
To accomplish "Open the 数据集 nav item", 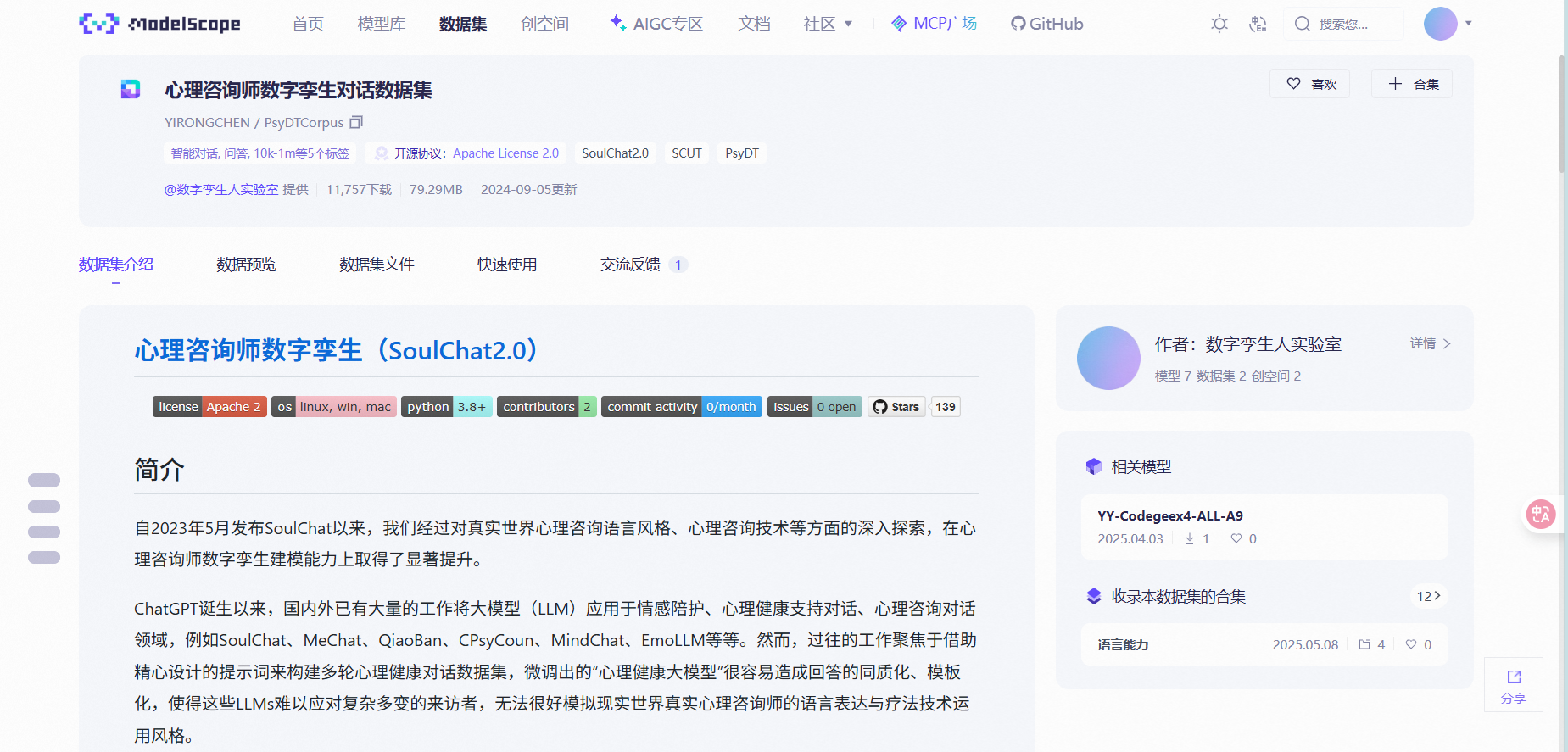I will (463, 24).
